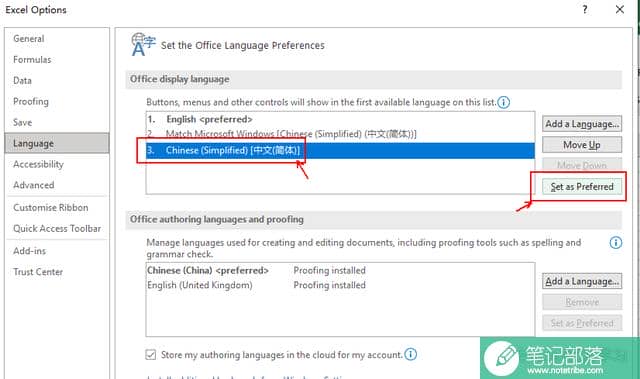This screenshot has height=379, width=640.
Task: Select Chinese (Simplified) display language row
Action: 340,150
